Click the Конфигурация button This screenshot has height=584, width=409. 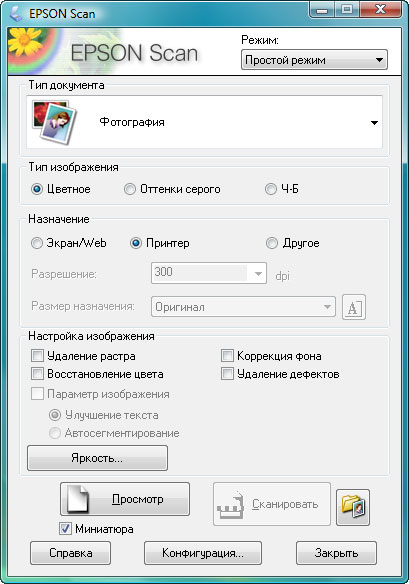click(x=203, y=553)
